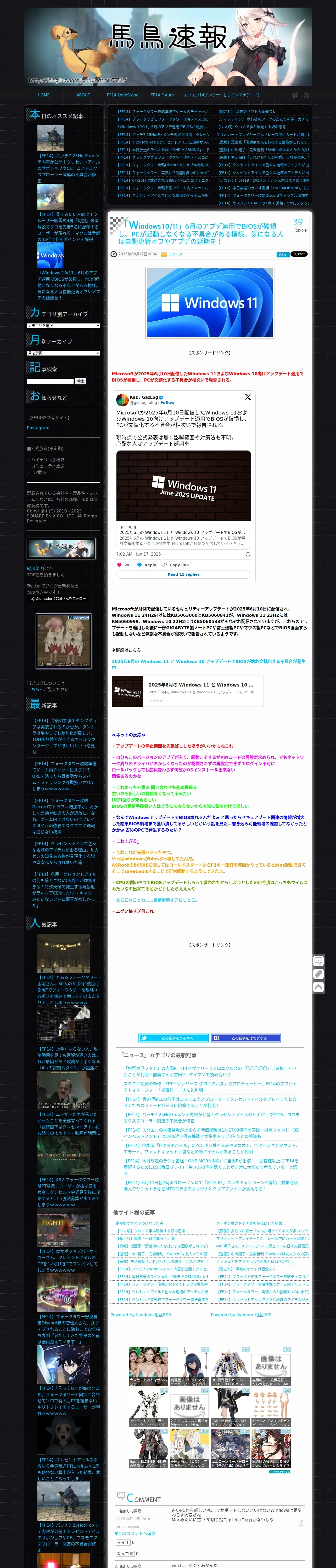Click Read 11 replies button
336x1568 pixels.
(x=183, y=574)
